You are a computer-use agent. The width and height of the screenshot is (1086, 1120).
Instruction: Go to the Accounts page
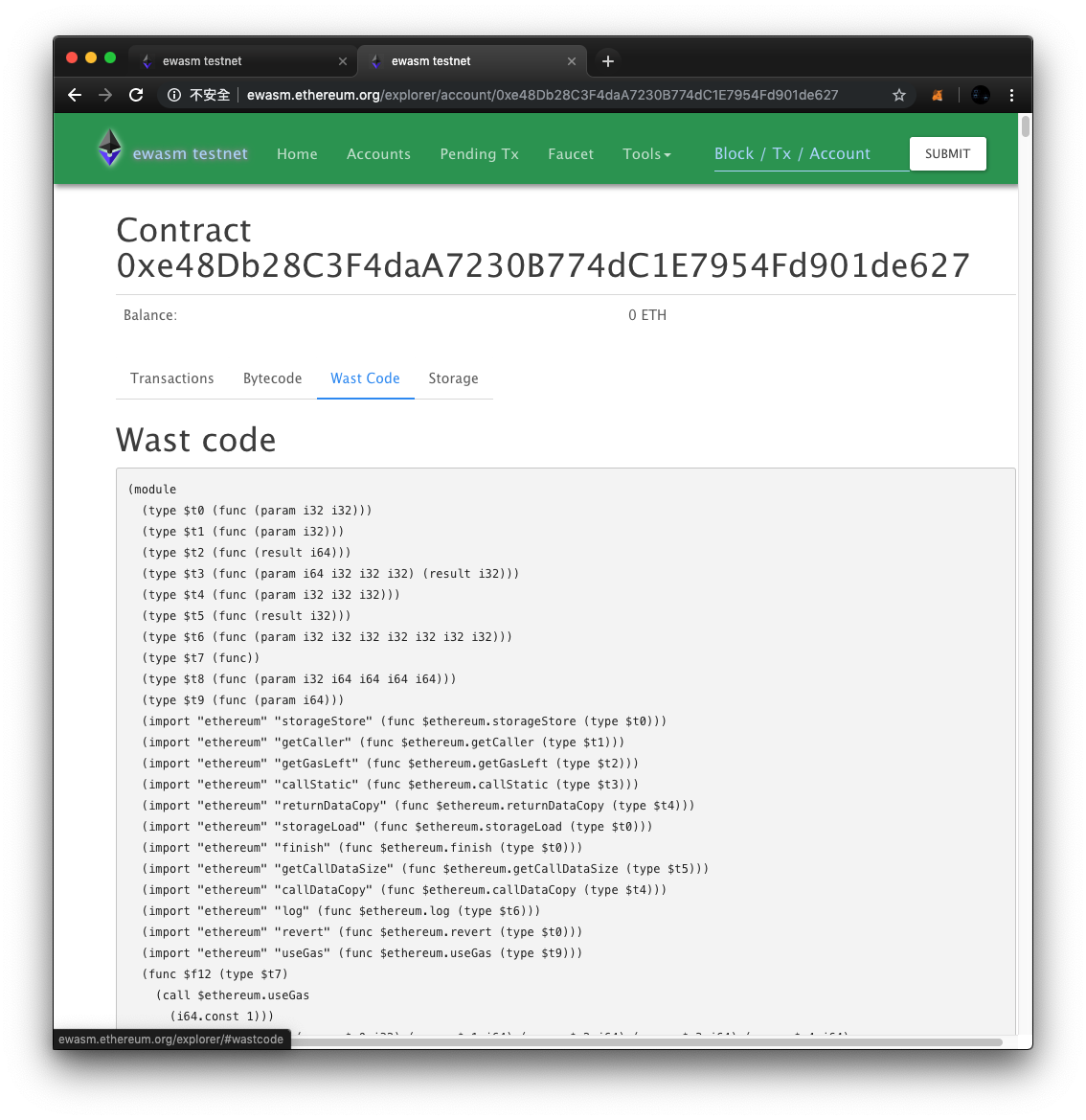(x=378, y=154)
